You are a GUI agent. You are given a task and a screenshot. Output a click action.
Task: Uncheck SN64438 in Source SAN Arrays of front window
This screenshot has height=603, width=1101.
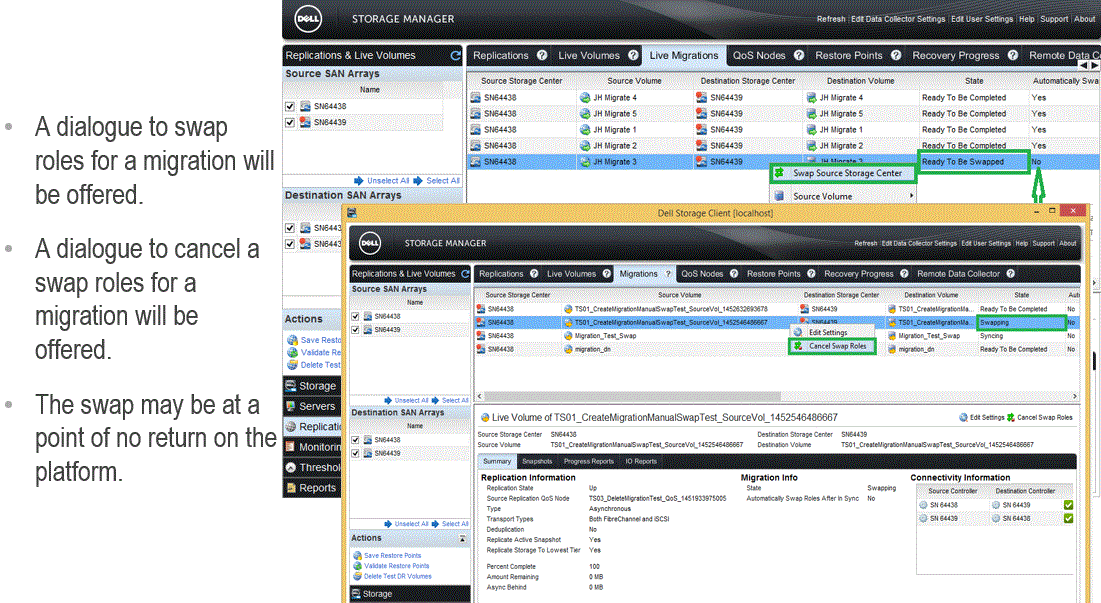tap(355, 317)
